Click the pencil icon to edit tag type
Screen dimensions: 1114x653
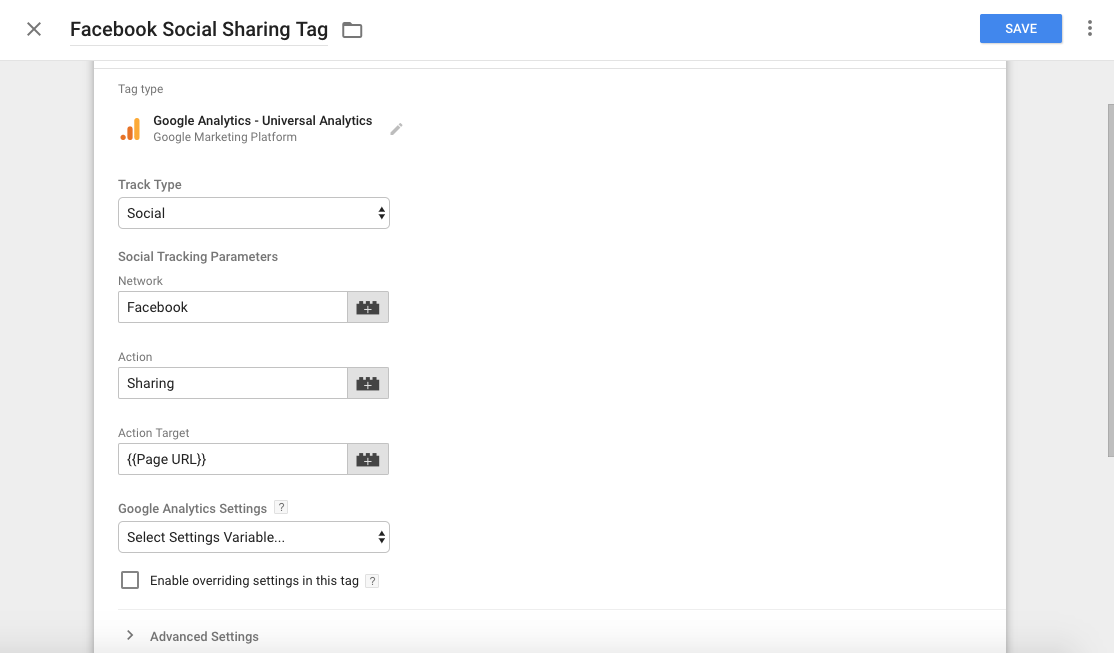pos(396,129)
